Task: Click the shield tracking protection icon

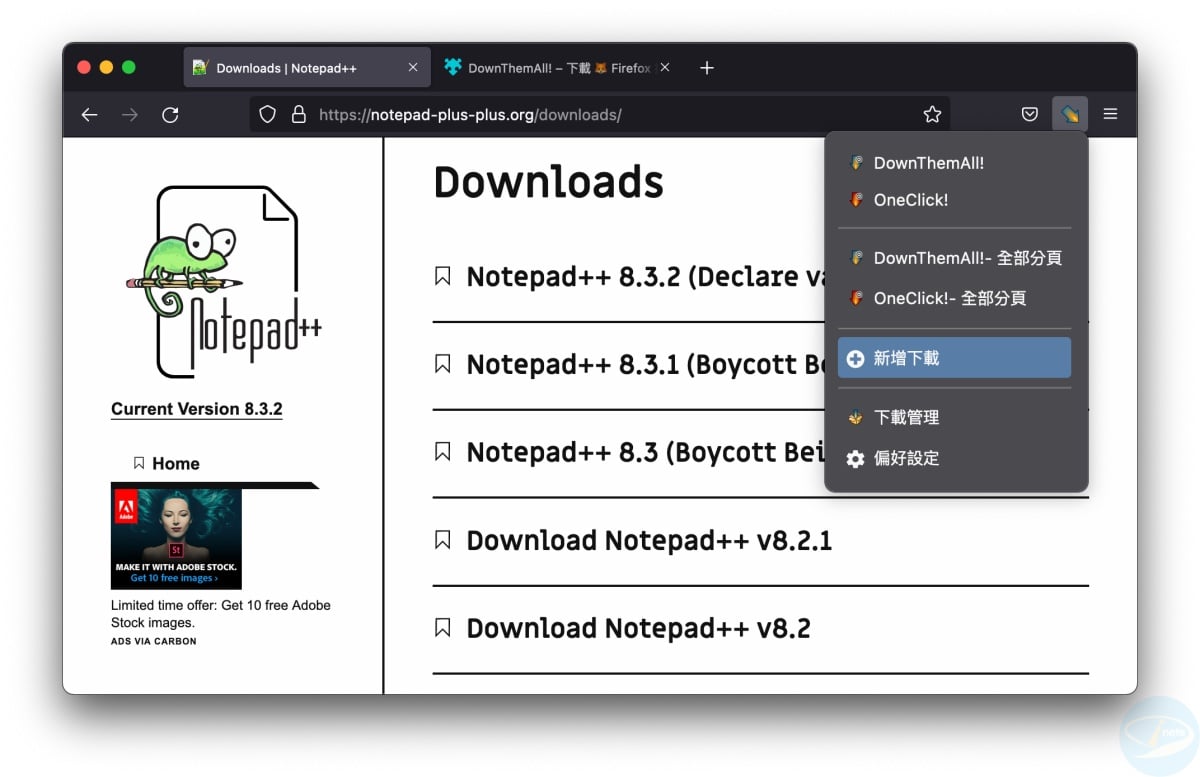Action: click(x=266, y=114)
